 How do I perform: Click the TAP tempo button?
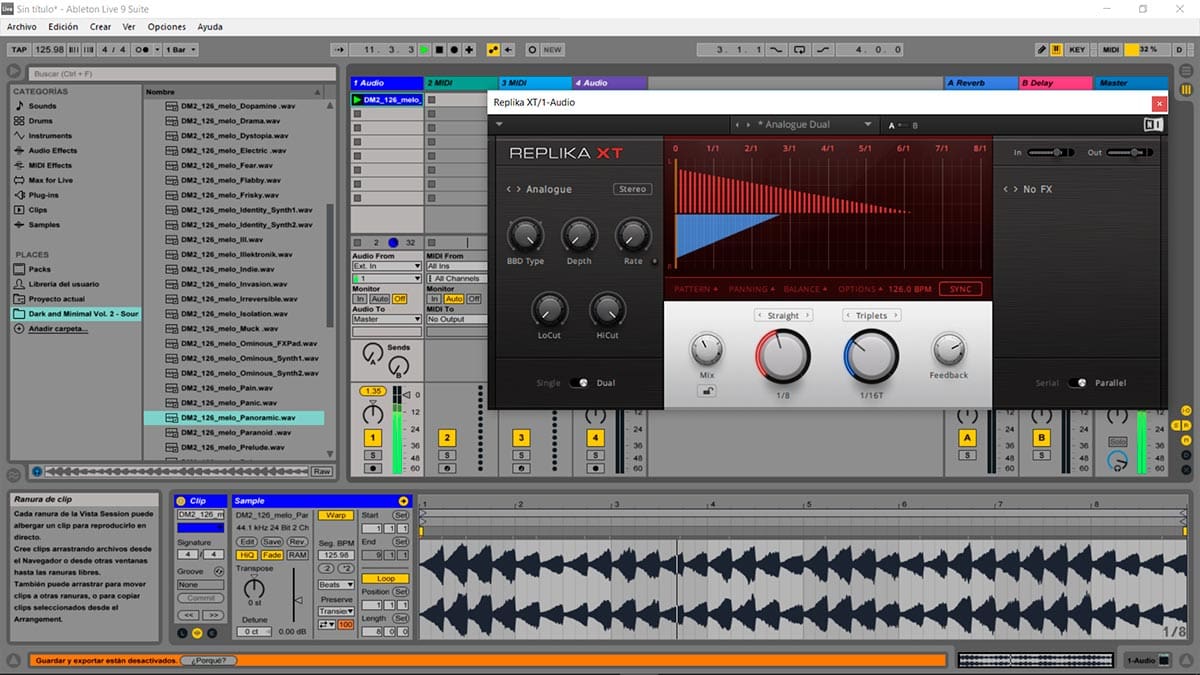tap(18, 49)
